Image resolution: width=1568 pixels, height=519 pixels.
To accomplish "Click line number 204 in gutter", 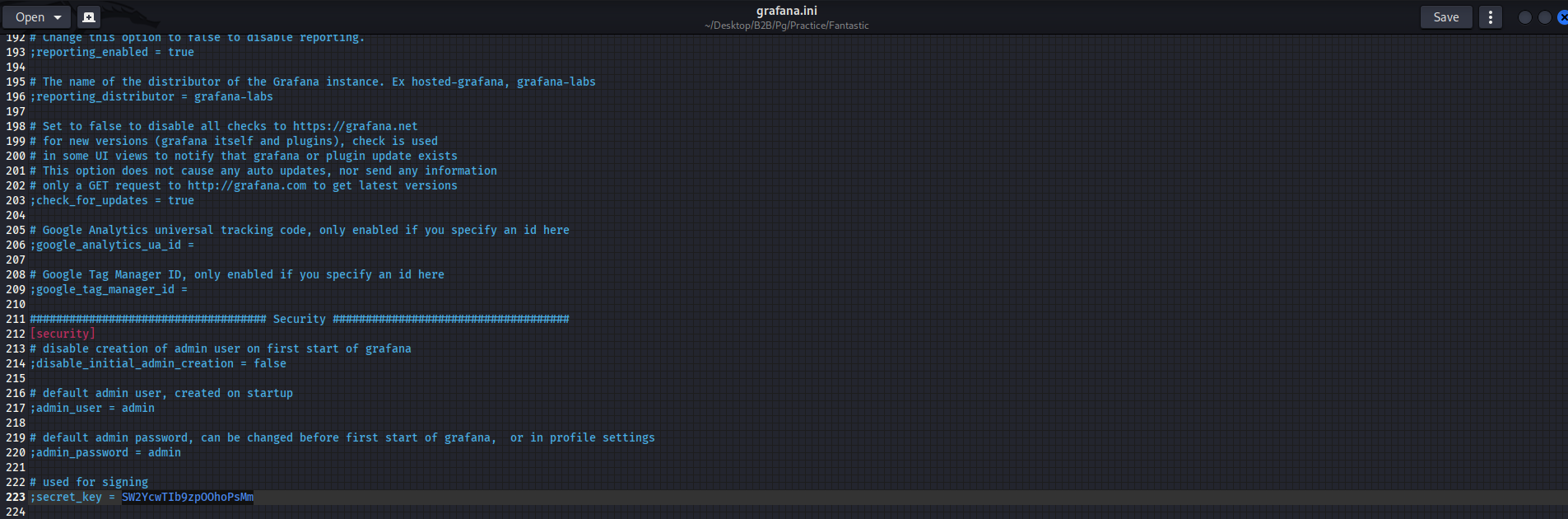I will click(x=16, y=215).
